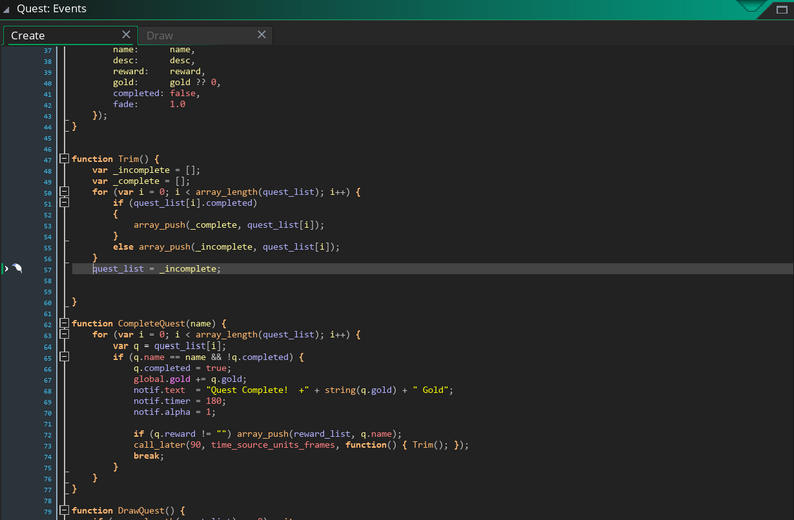Maximize the Quest: Events window

782,9
